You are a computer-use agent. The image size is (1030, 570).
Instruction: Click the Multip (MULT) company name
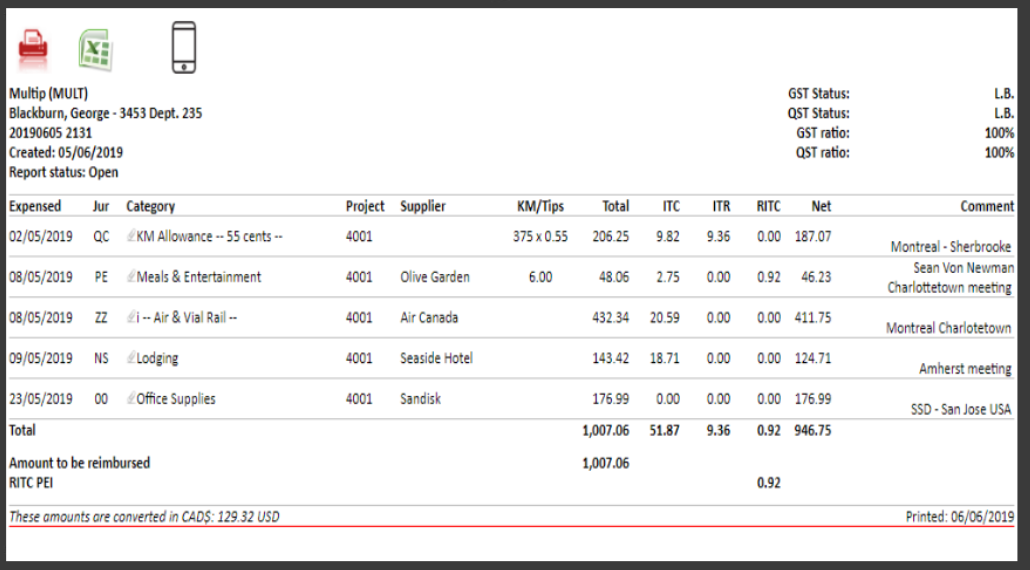point(49,94)
